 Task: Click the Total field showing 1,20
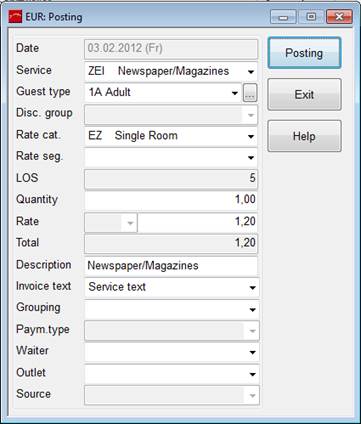[x=171, y=243]
